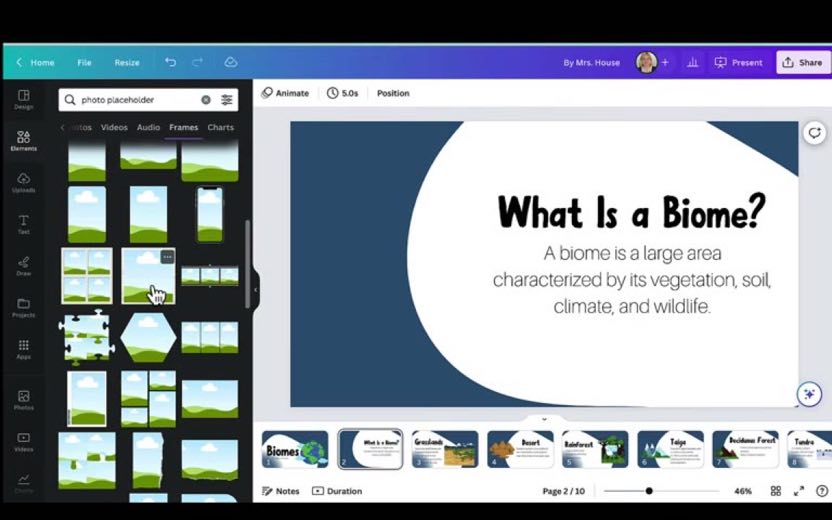Select the Taiga slide thumbnail
The image size is (832, 520).
tap(670, 449)
